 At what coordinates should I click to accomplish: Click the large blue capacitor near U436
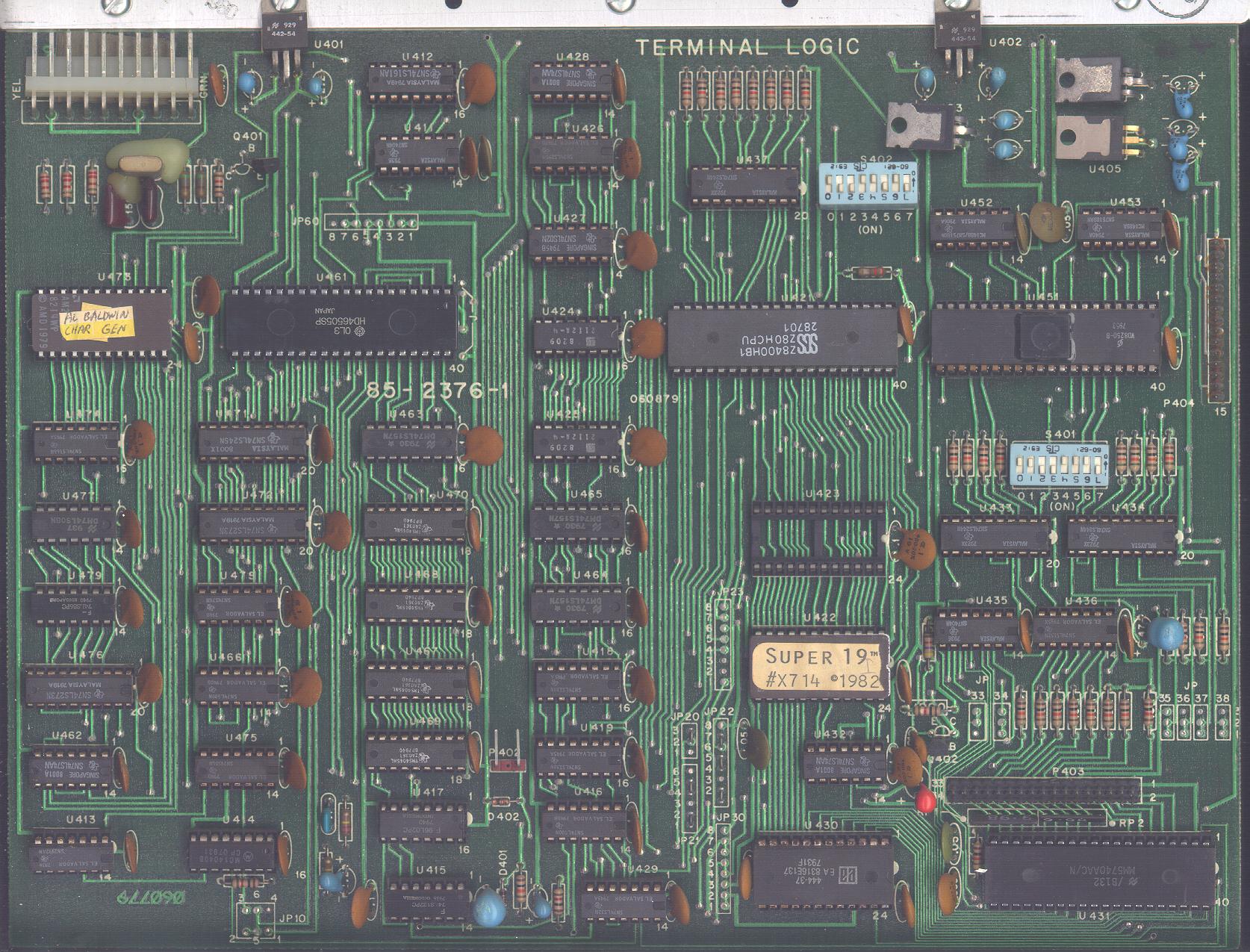coord(1165,633)
